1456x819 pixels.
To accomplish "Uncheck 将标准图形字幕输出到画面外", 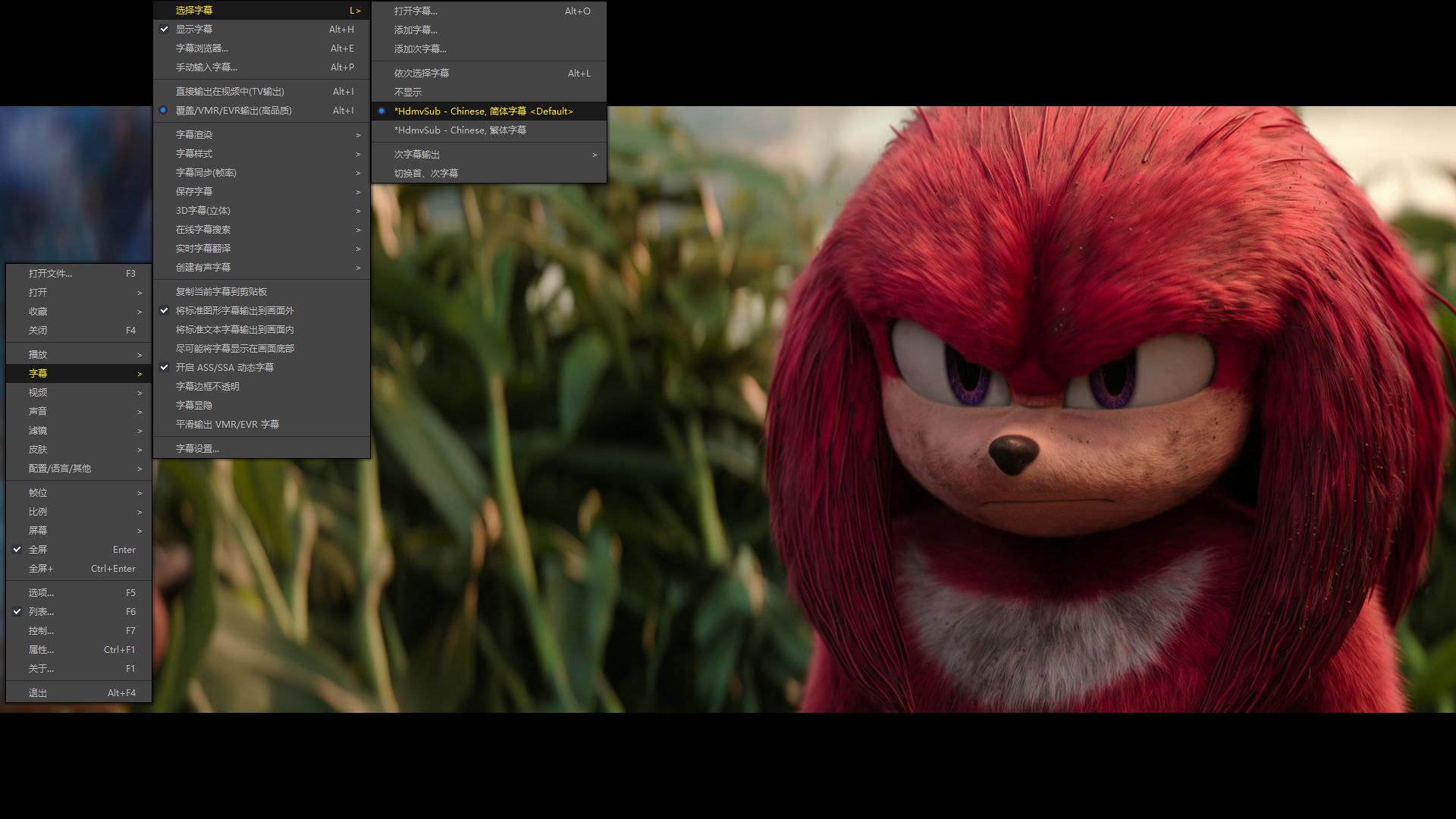I will (x=234, y=311).
